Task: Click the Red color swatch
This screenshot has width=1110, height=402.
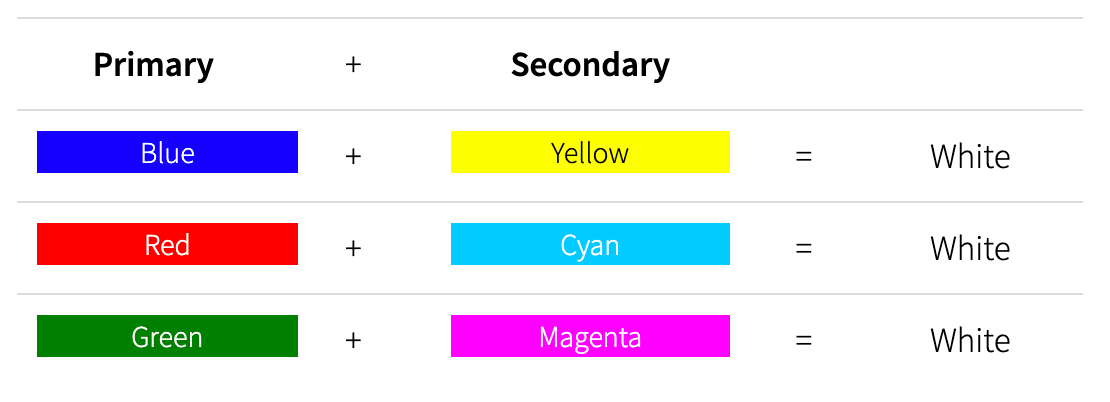Action: point(167,244)
